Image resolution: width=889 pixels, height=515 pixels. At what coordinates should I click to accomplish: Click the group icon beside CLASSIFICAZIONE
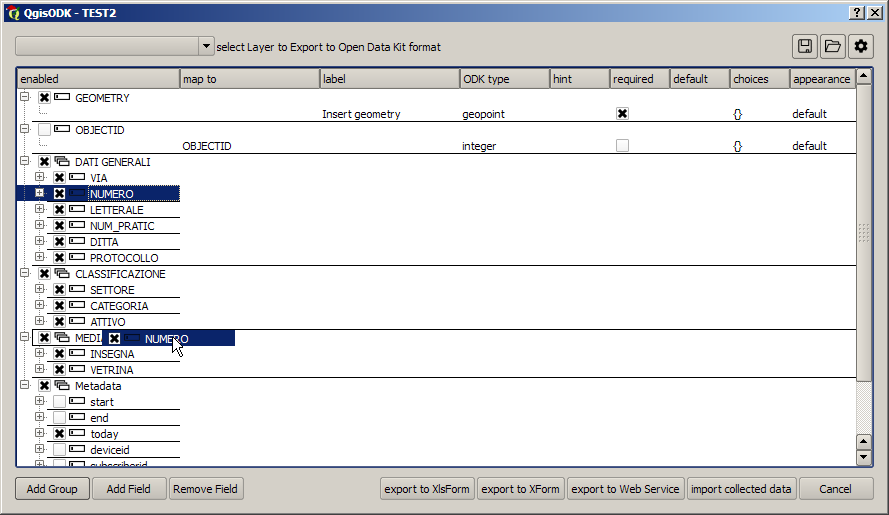(x=62, y=273)
